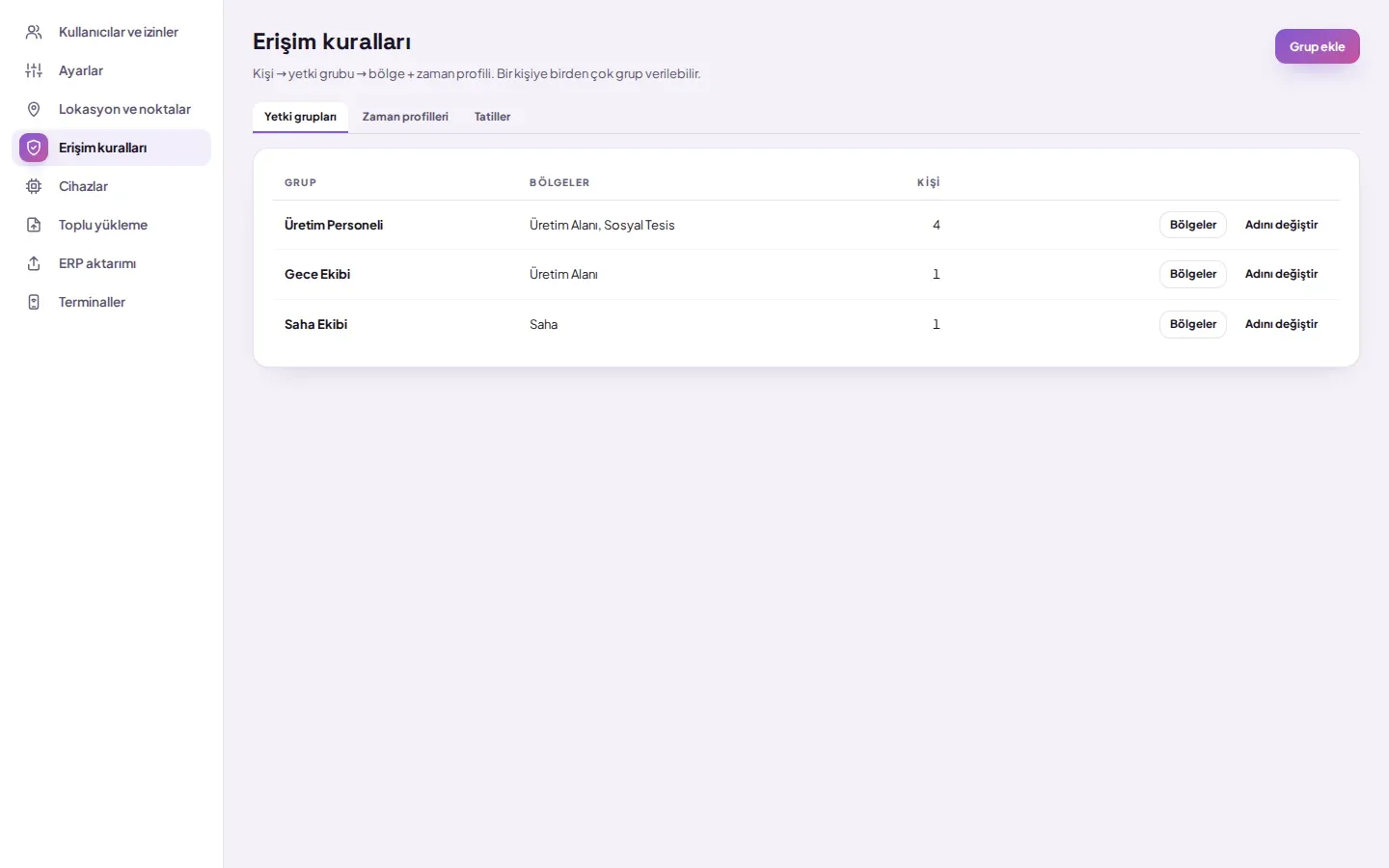Open the Terminaller device icon
Viewport: 1389px width, 868px height.
pos(34,302)
